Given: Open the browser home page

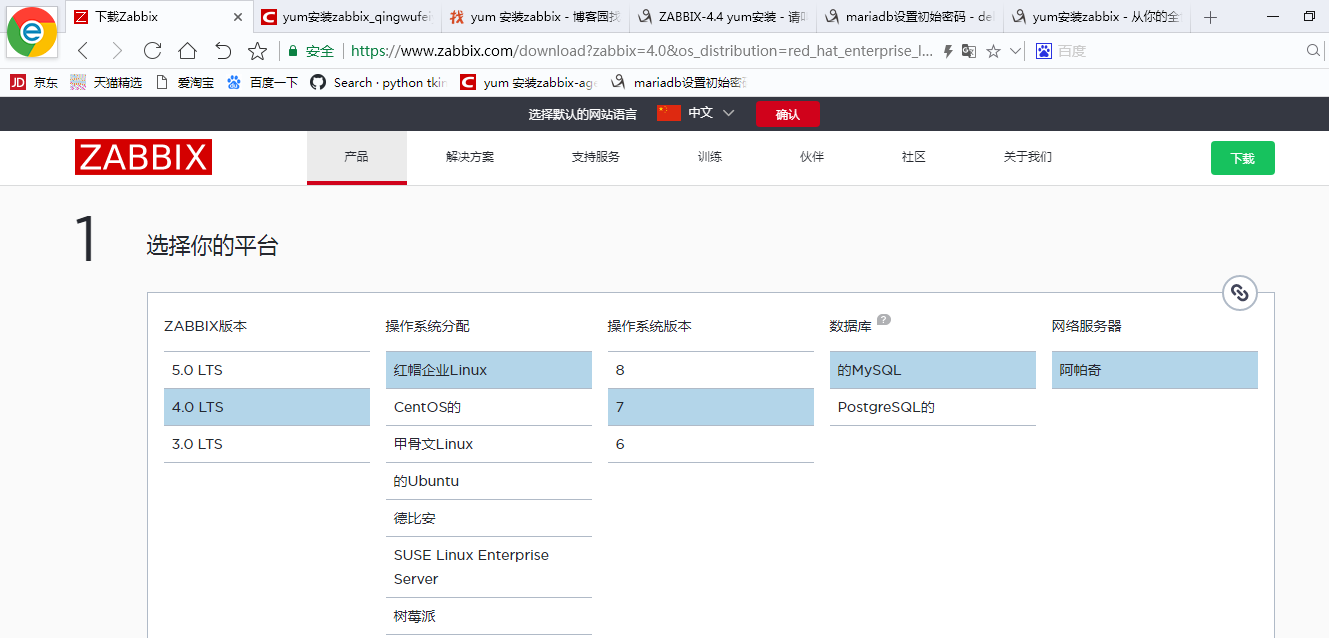Looking at the screenshot, I should [187, 51].
